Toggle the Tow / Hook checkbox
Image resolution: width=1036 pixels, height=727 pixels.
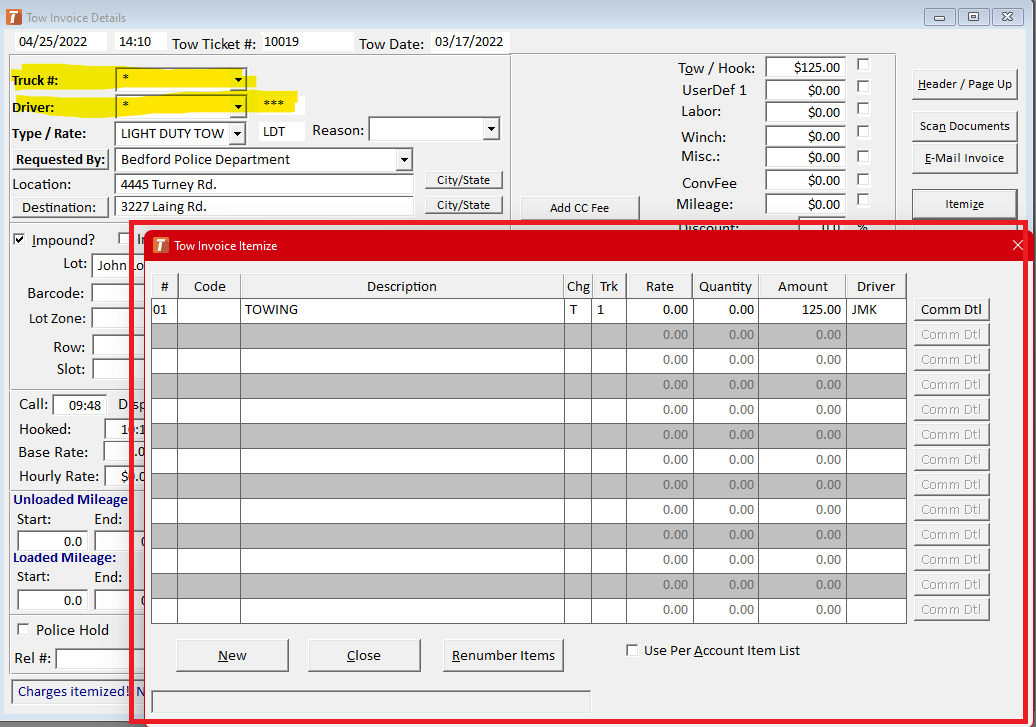pos(863,65)
